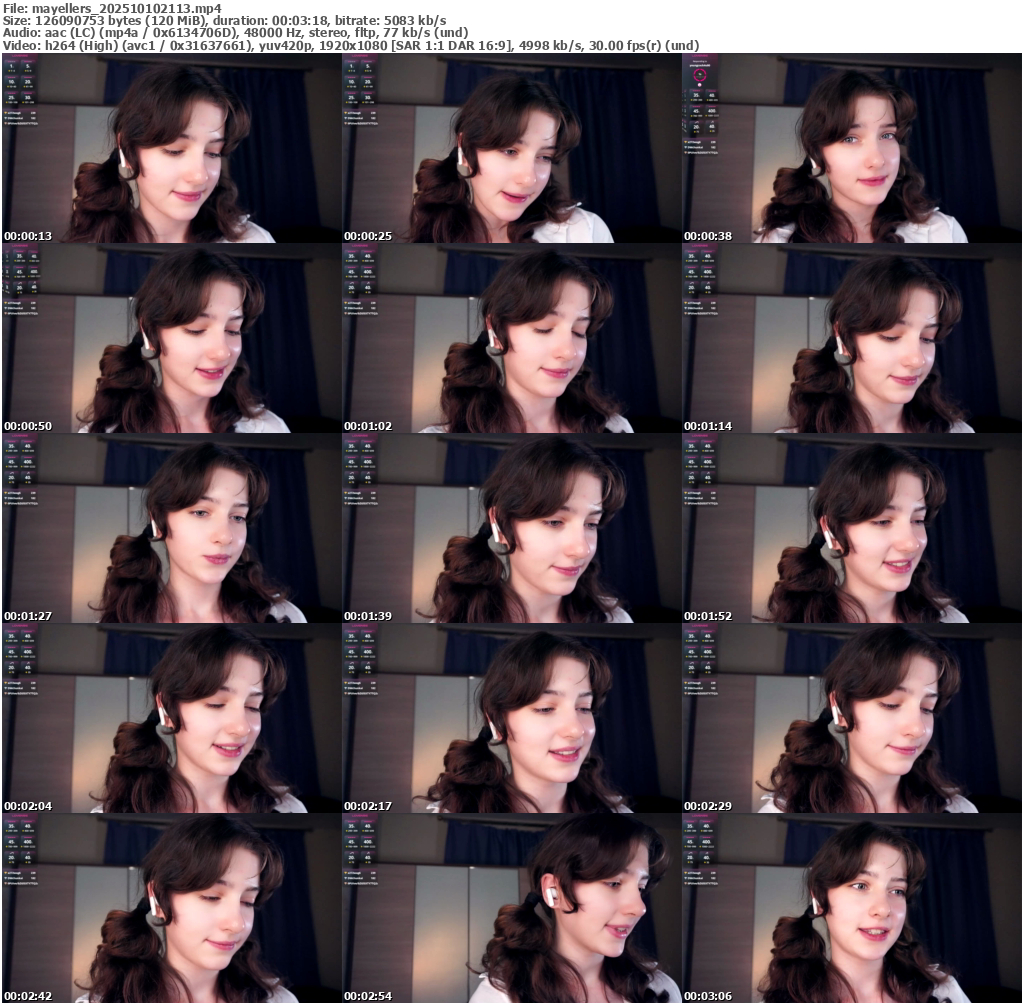The width and height of the screenshot is (1024, 1003).
Task: Open the thumbnail at 00:01:02
Action: [x=511, y=338]
